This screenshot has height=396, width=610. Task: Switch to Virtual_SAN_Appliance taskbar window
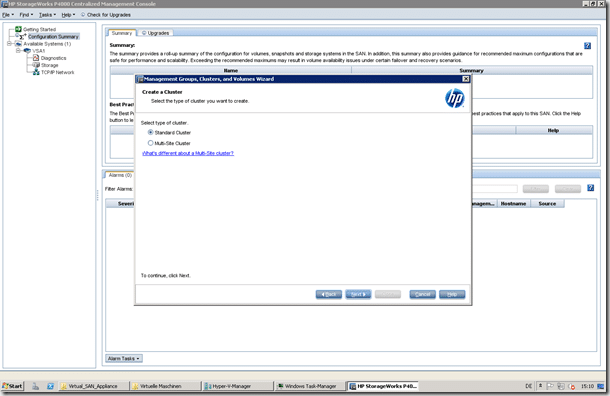[93, 386]
